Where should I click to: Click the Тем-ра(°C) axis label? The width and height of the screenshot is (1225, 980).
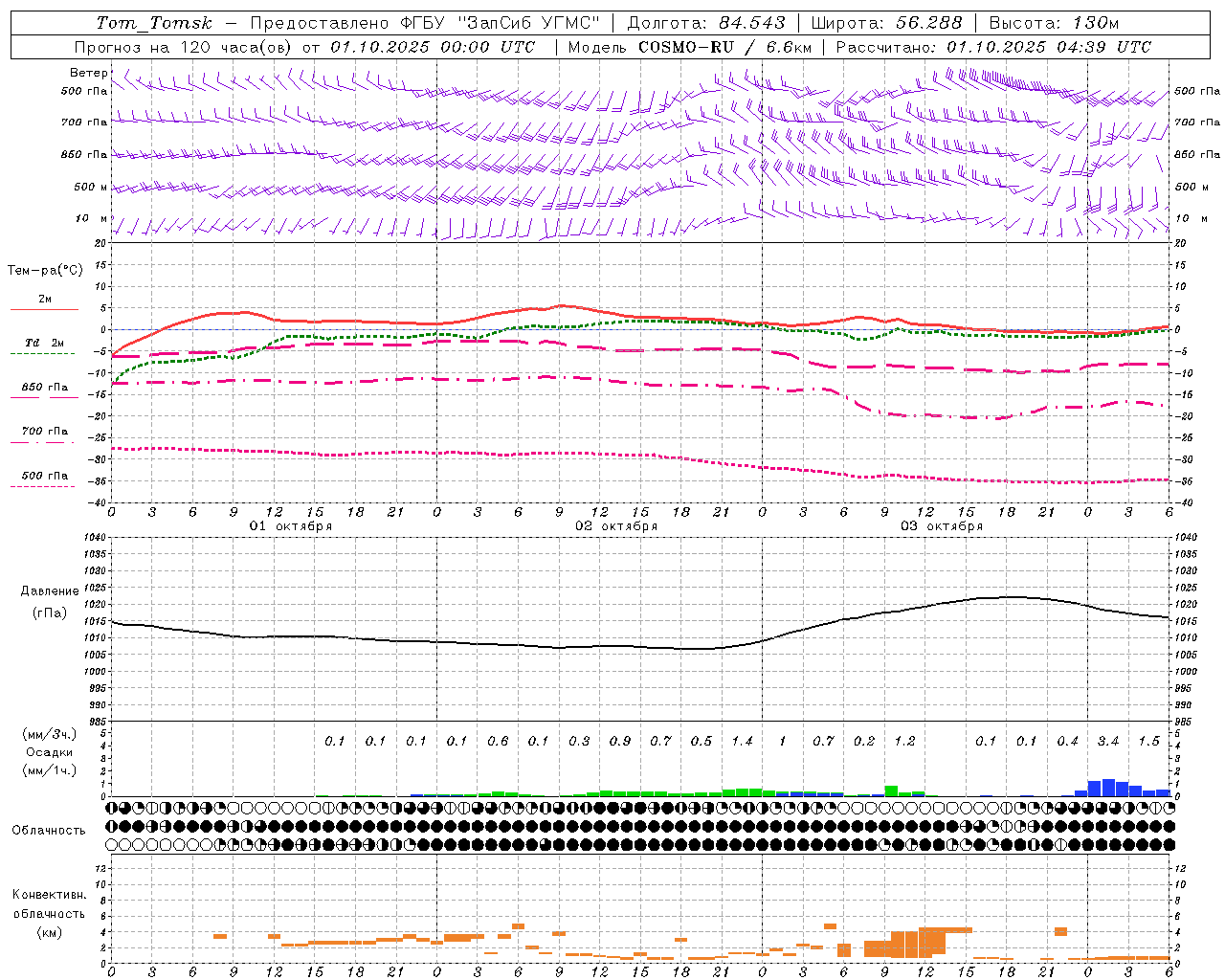(45, 271)
